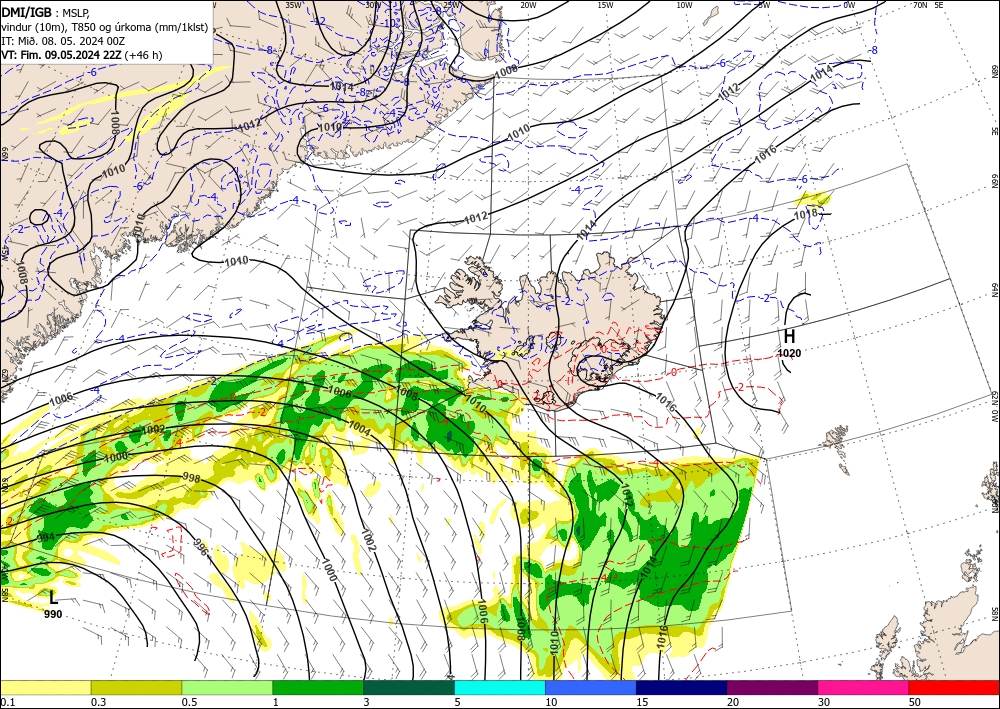Click the red 50+ mm legend swatch
Image resolution: width=1000 pixels, height=709 pixels.
point(954,687)
